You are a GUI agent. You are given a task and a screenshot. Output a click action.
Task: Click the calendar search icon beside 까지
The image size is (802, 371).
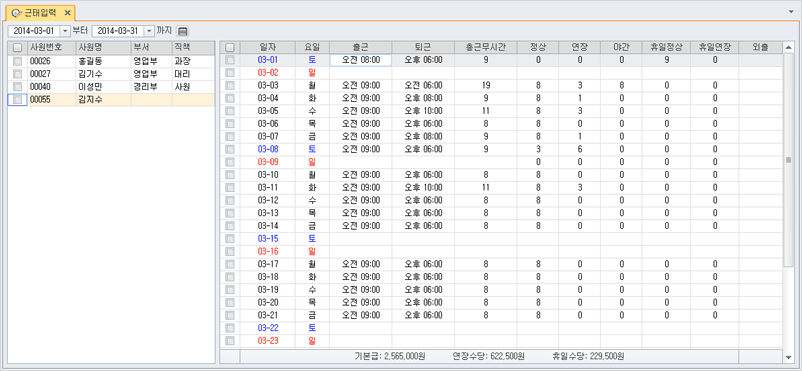click(183, 31)
